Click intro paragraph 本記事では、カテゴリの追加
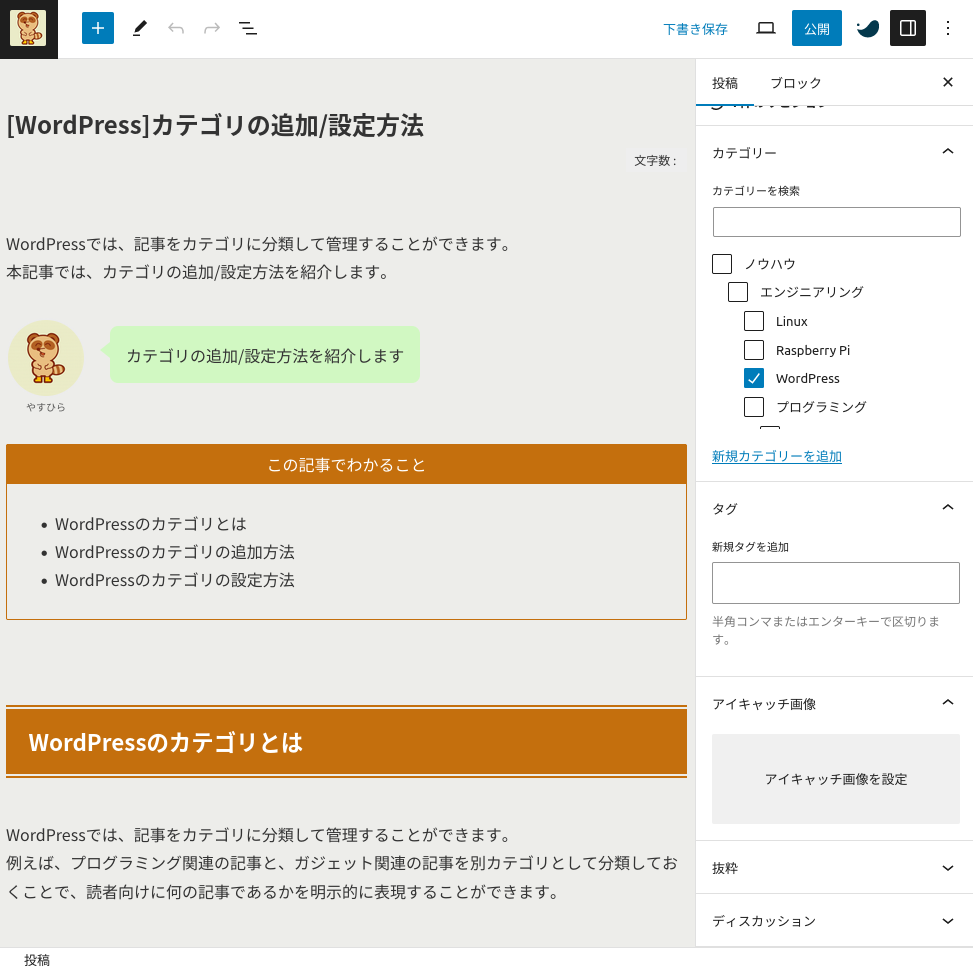Screen dimensions: 973x969 pyautogui.click(x=197, y=272)
